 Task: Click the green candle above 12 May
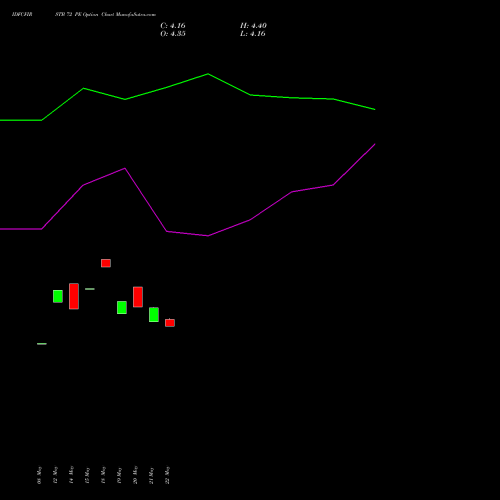coord(58,296)
